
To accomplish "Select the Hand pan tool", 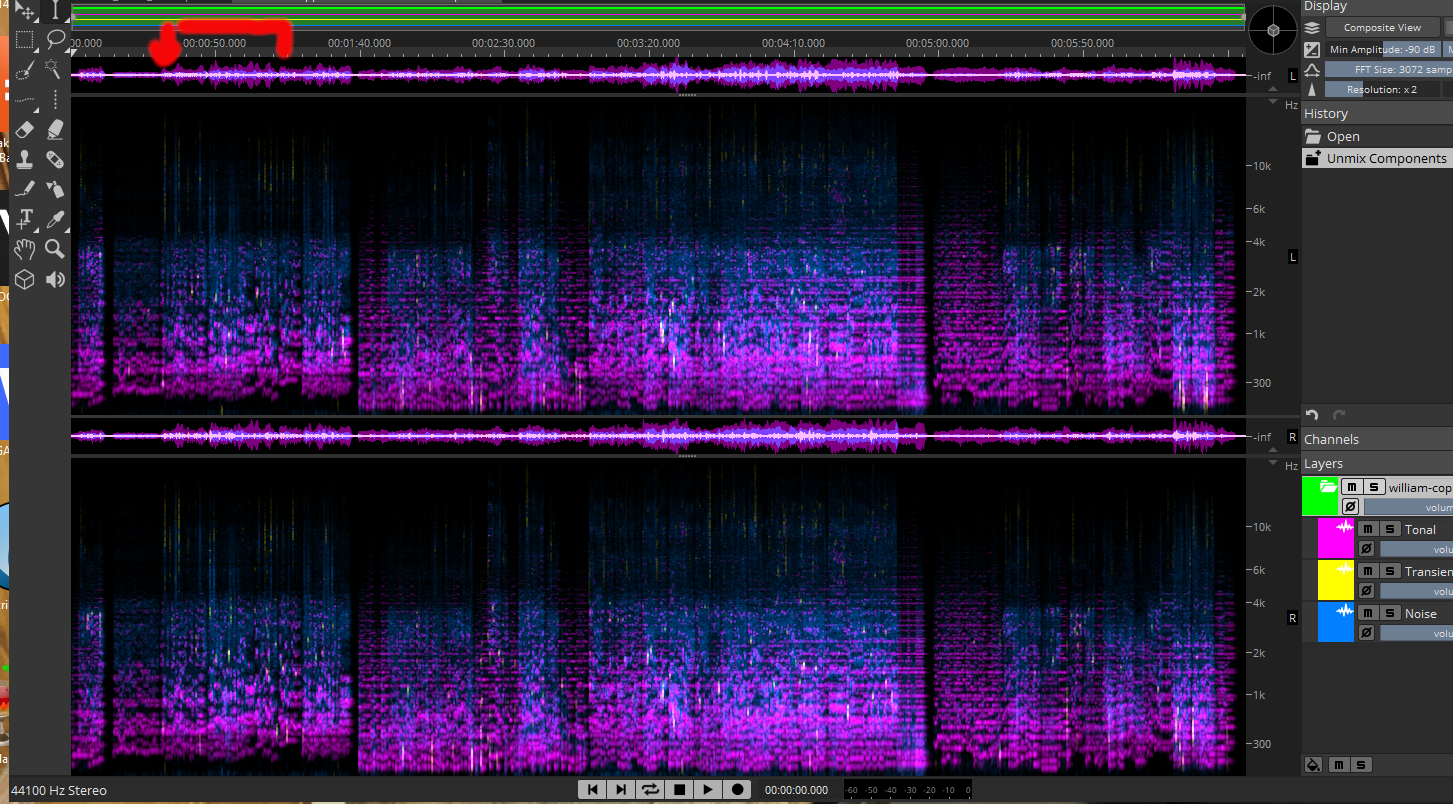I will pos(25,249).
